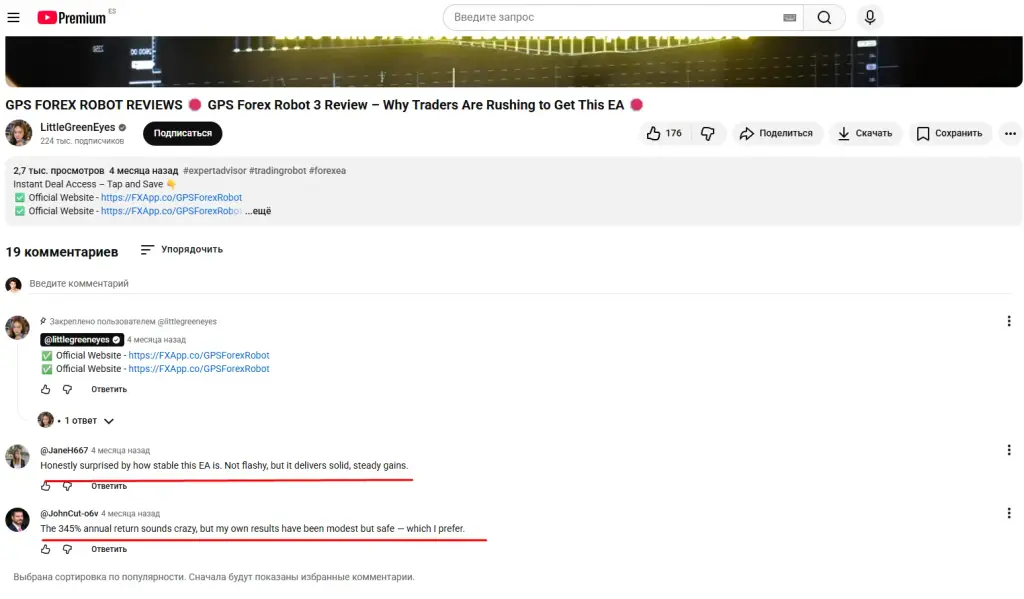Screen dimensions: 1024x599
Task: Subscribe with the Подписаться button
Action: tap(183, 133)
